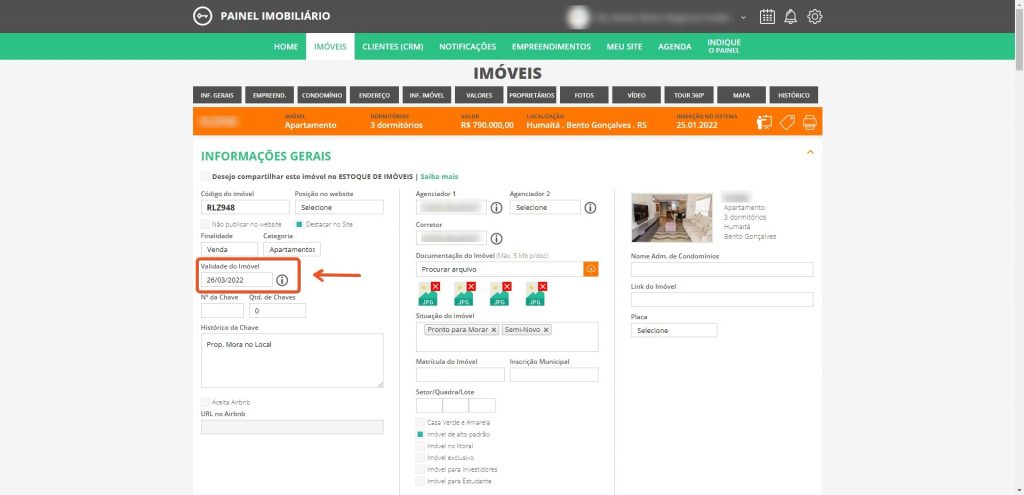1024x495 pixels.
Task: Check the Não publicar no website box
Action: (205, 224)
